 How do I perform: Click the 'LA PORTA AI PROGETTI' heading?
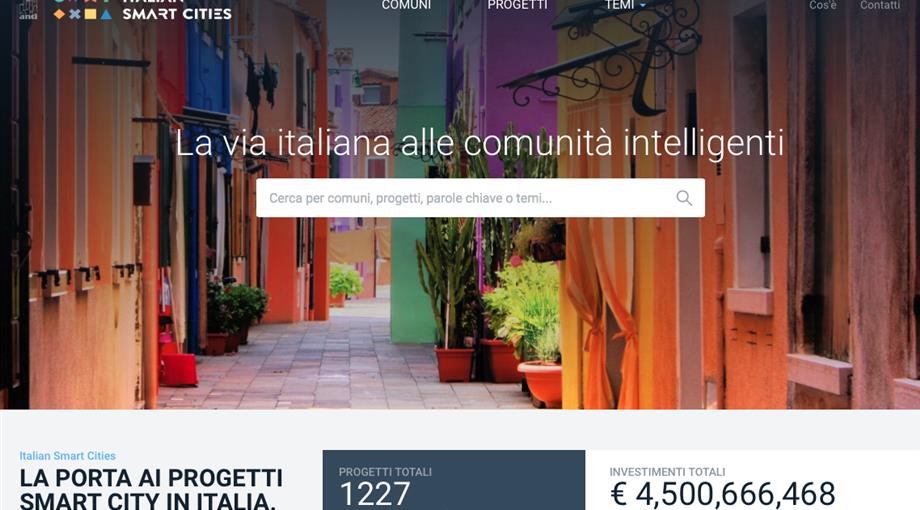pos(151,478)
